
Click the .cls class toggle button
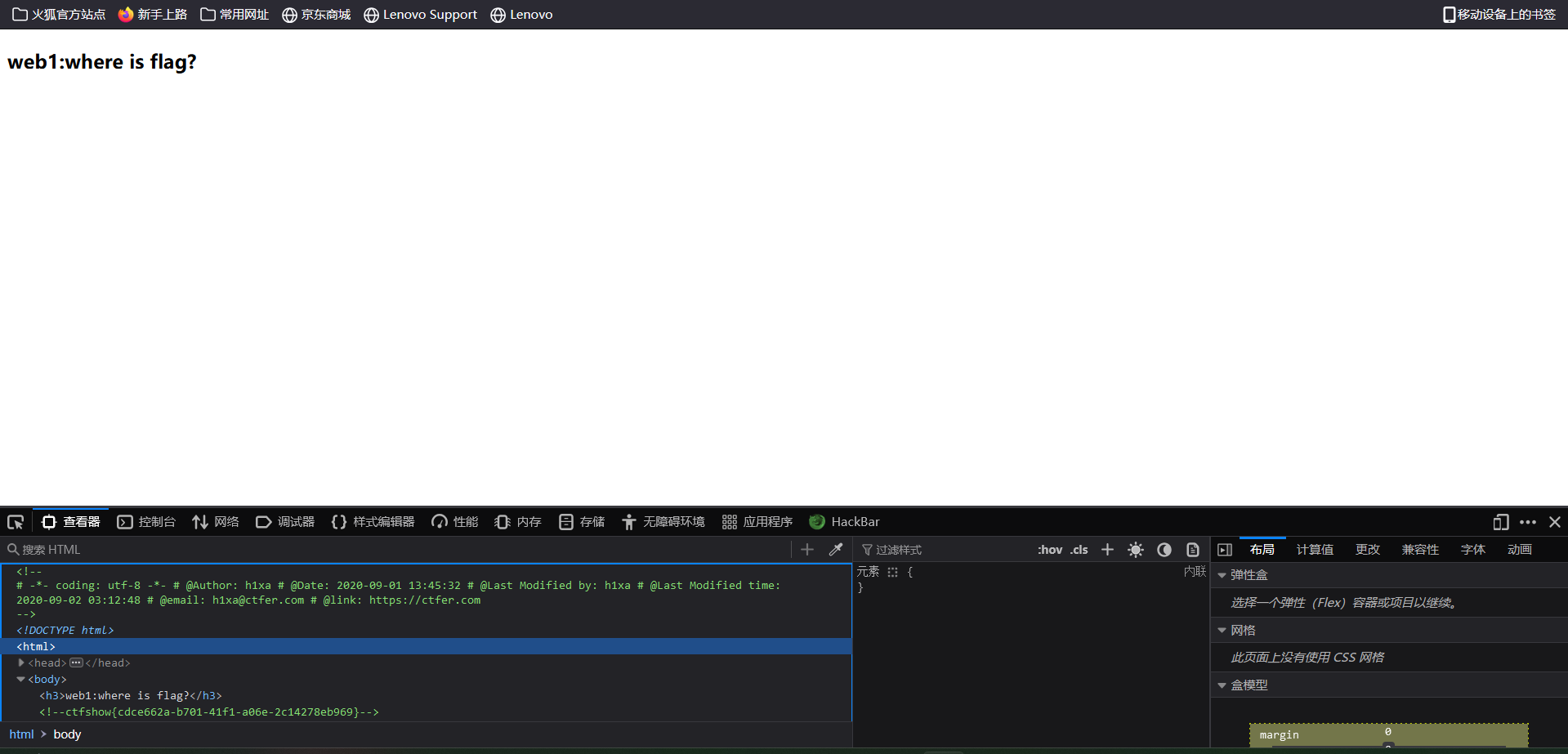(1079, 550)
